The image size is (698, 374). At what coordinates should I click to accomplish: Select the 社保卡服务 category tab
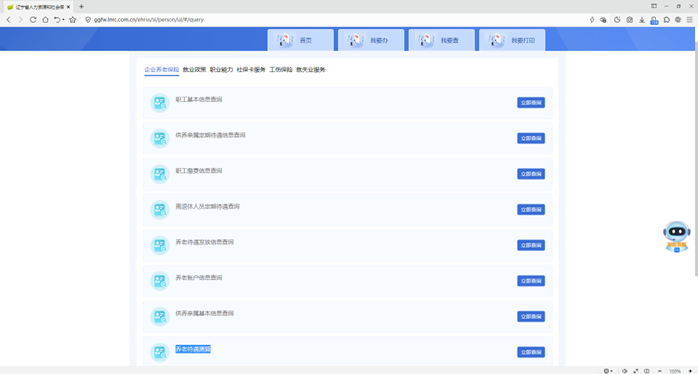click(x=251, y=69)
